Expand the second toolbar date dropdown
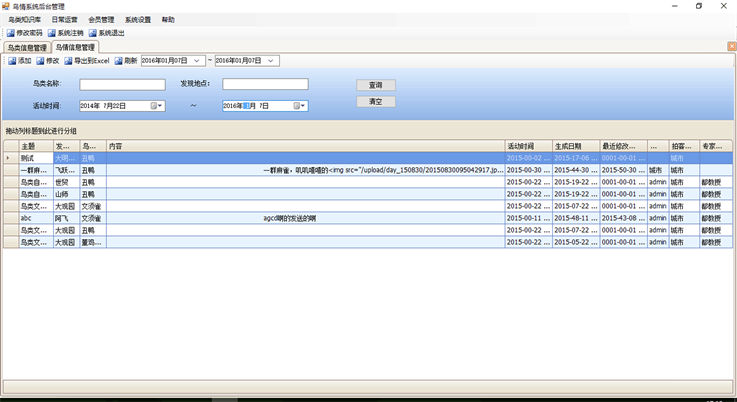This screenshot has width=737, height=402. (273, 61)
